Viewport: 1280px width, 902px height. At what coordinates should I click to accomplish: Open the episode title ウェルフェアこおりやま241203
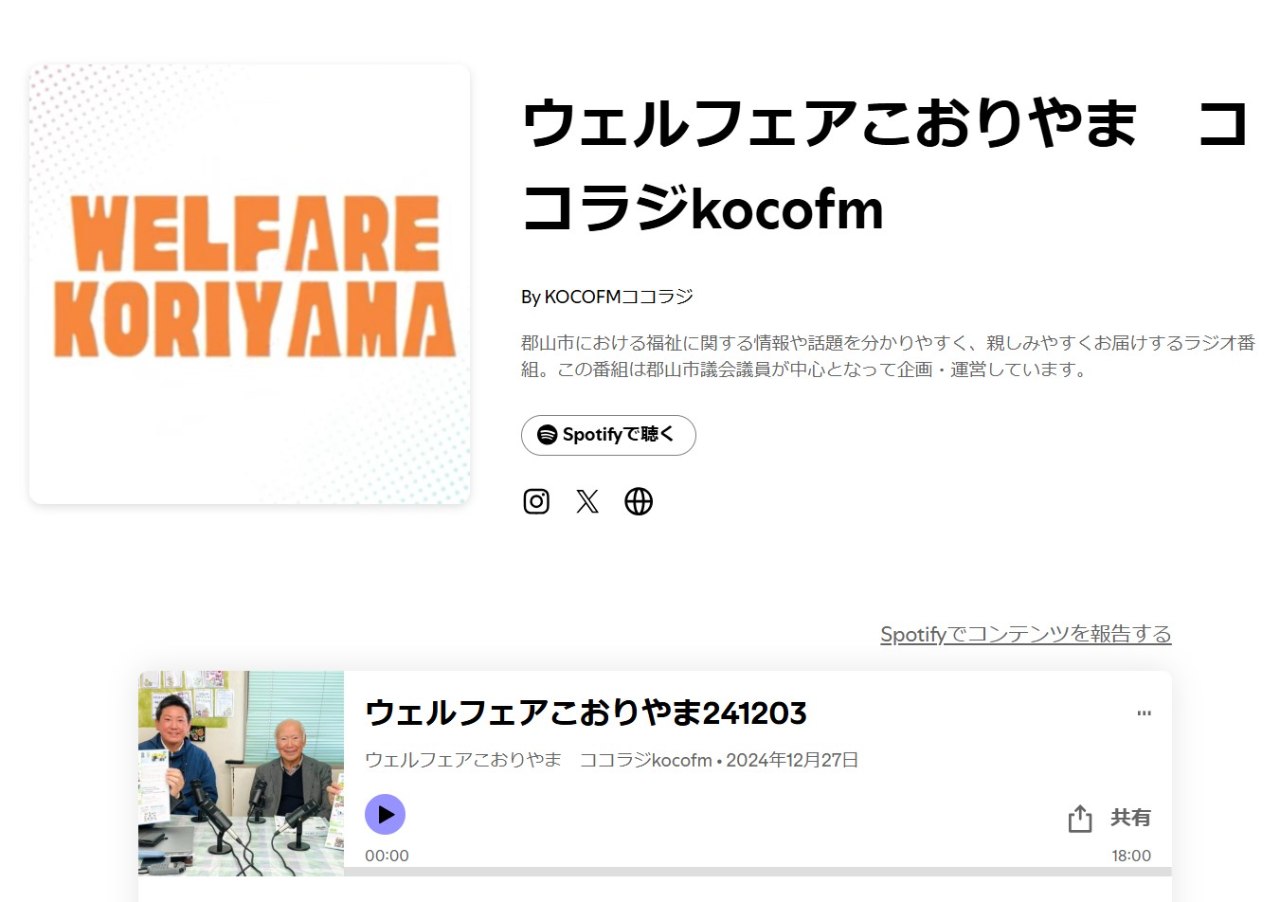(586, 713)
